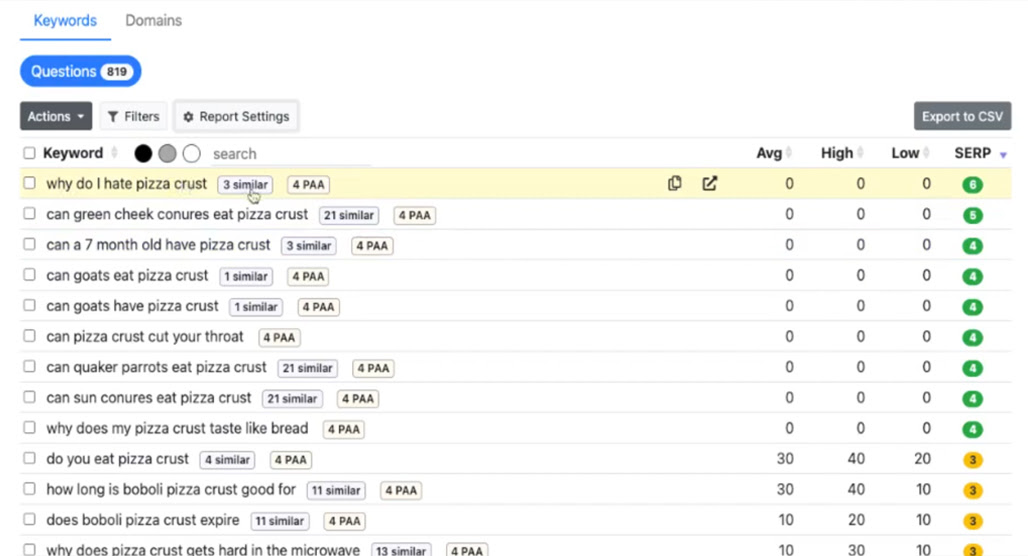Check 'how long is boboli pizza crust good for'
This screenshot has height=556, width=1028.
[29, 488]
